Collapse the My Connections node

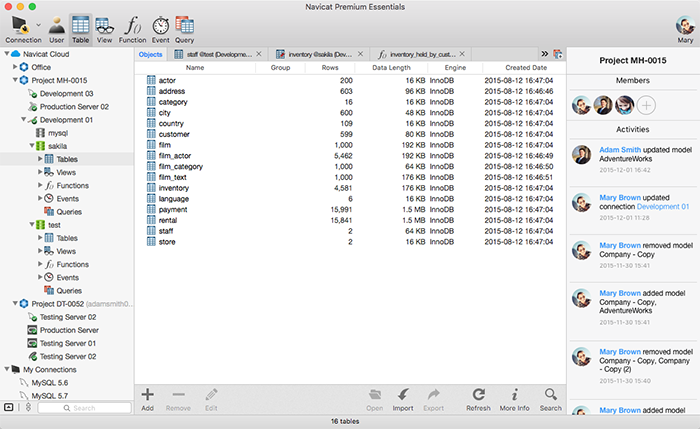coord(7,369)
